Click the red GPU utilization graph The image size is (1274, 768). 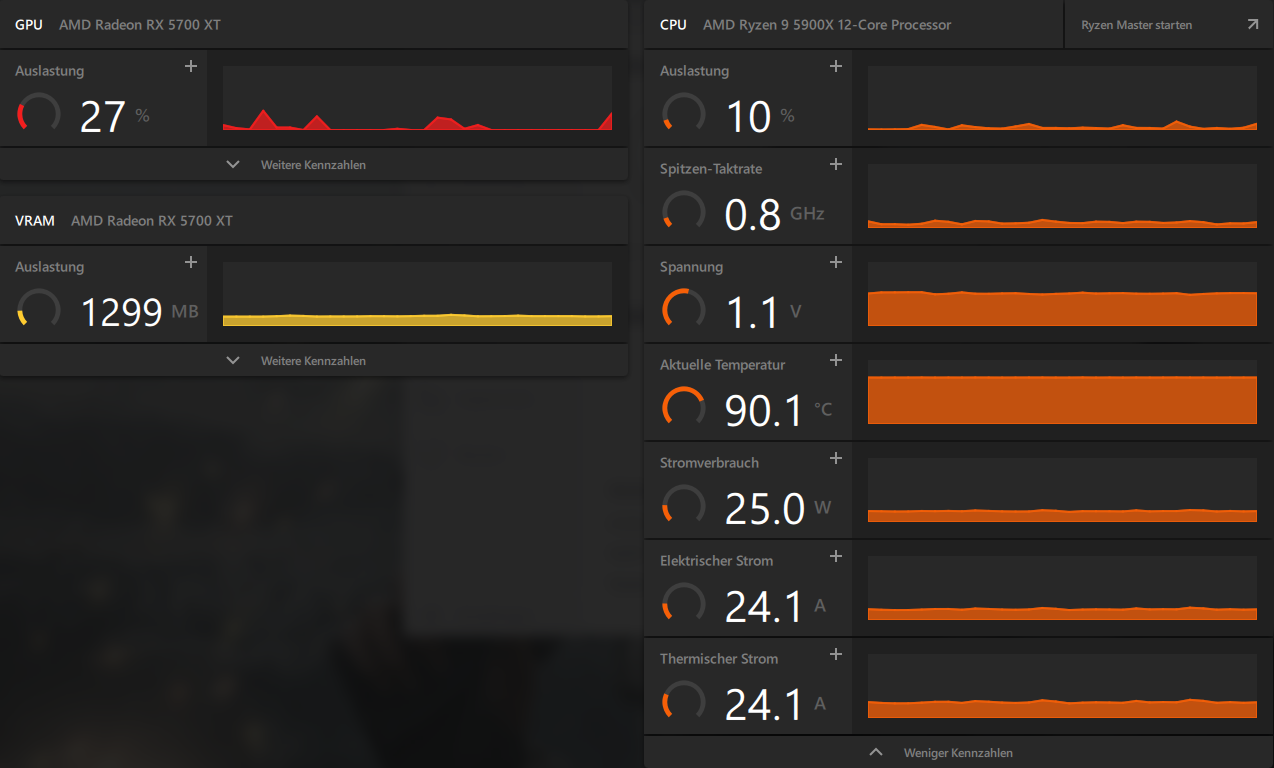tap(417, 98)
